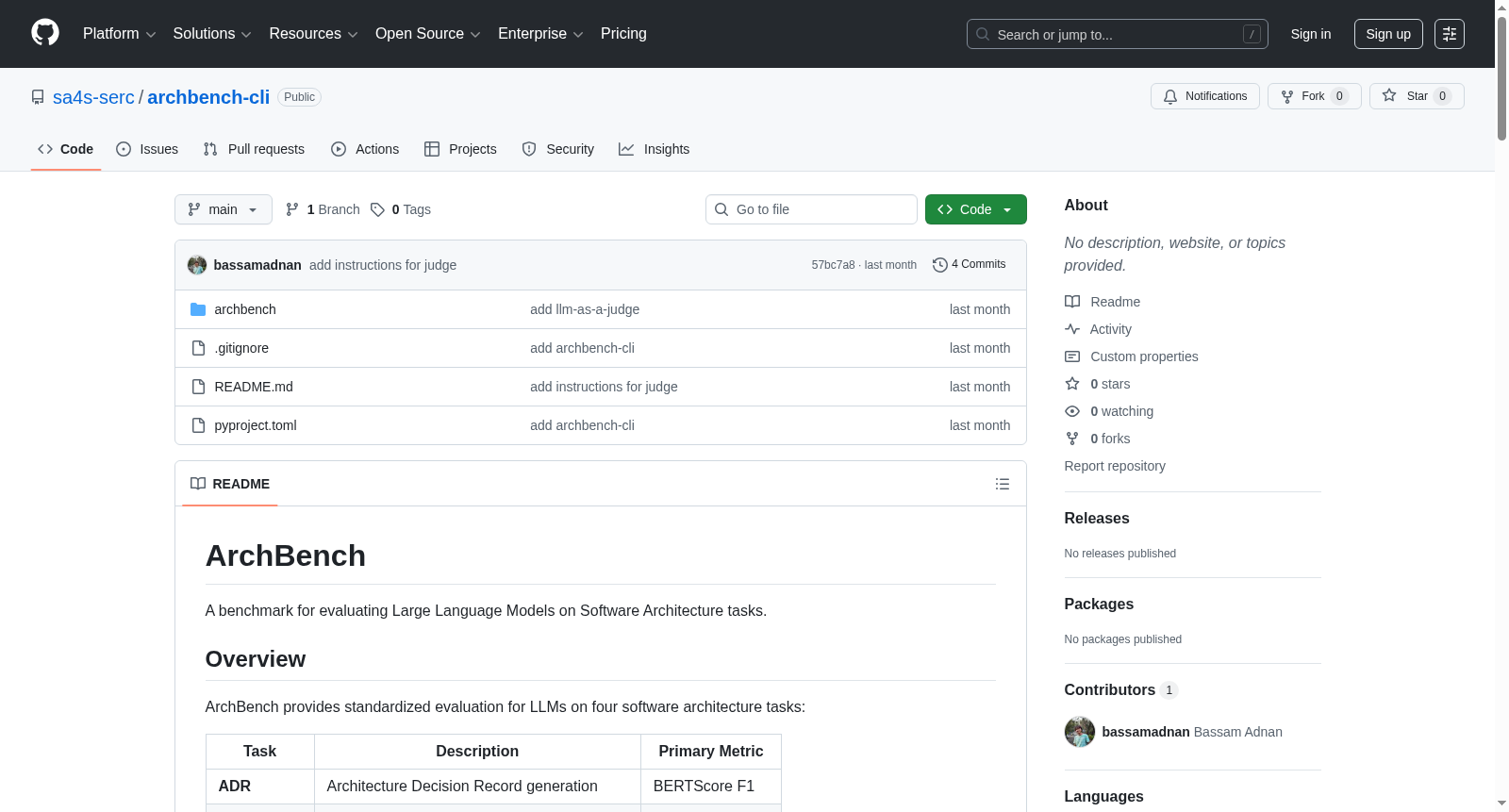Click the 'BERTScore F1' table cell
Screen dimensions: 1509x812
(x=711, y=787)
